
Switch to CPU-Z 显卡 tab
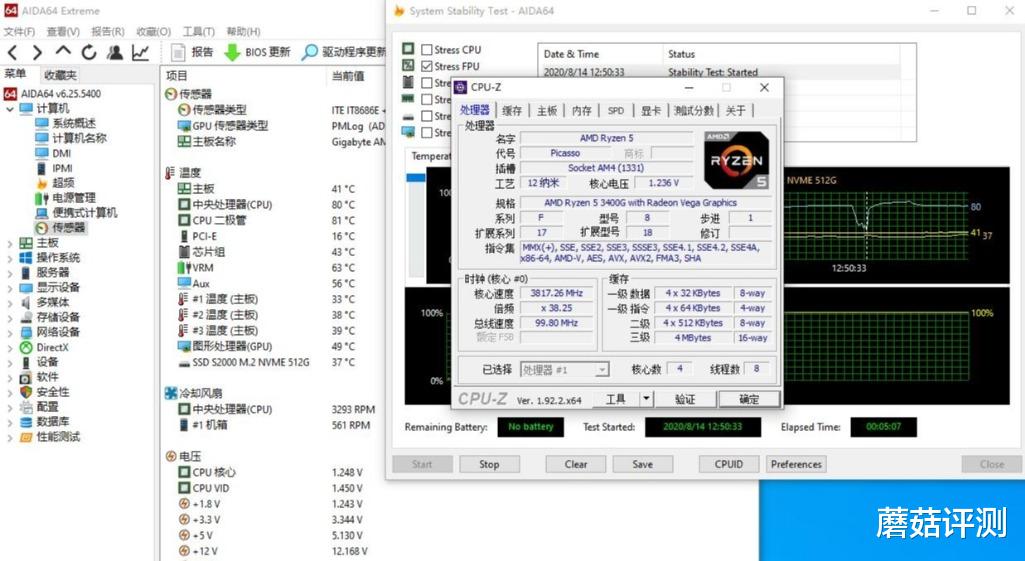pos(650,110)
